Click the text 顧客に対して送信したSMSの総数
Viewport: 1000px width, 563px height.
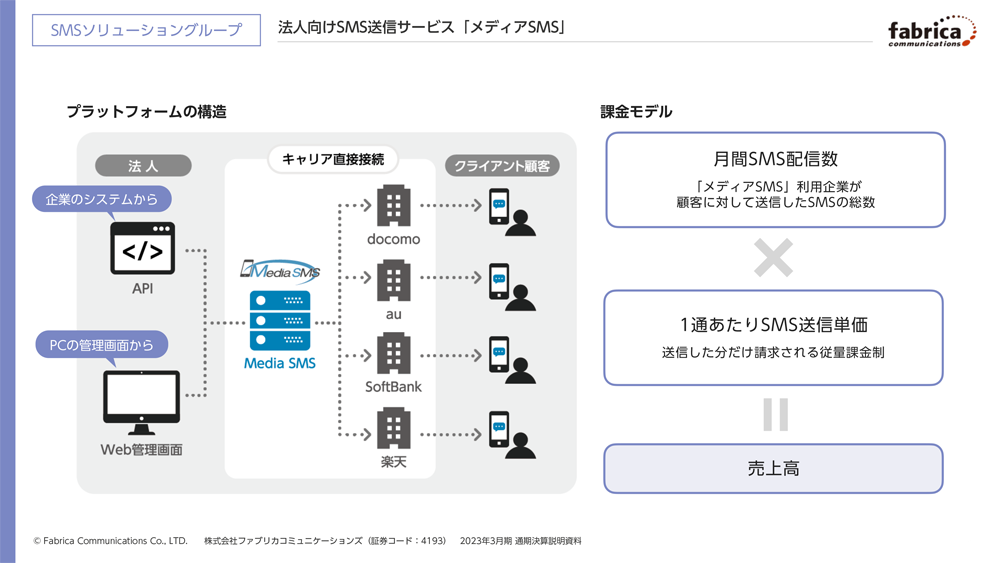point(776,202)
